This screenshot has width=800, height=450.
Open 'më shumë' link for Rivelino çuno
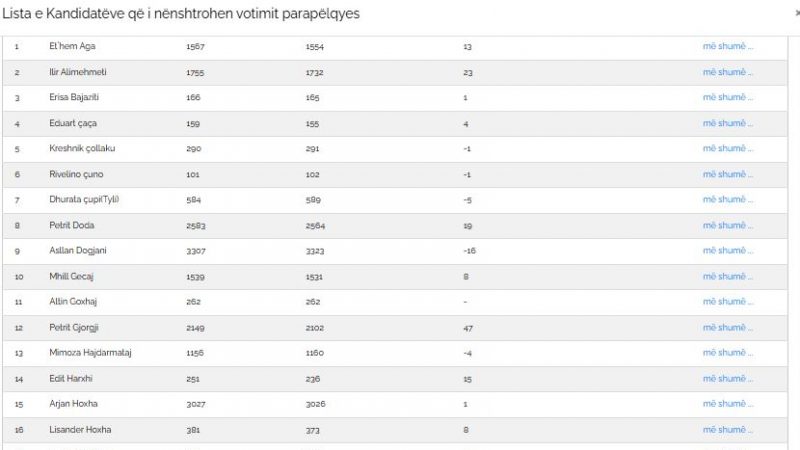click(x=728, y=174)
